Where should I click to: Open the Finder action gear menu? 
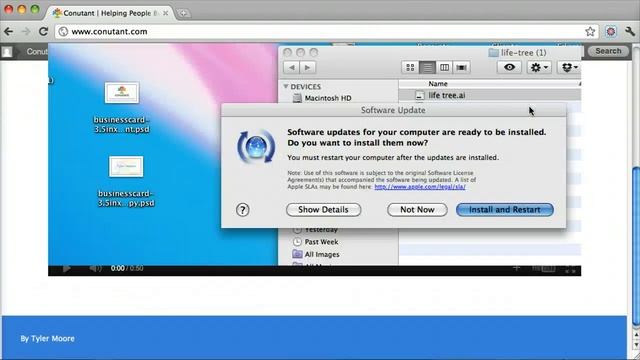(539, 67)
